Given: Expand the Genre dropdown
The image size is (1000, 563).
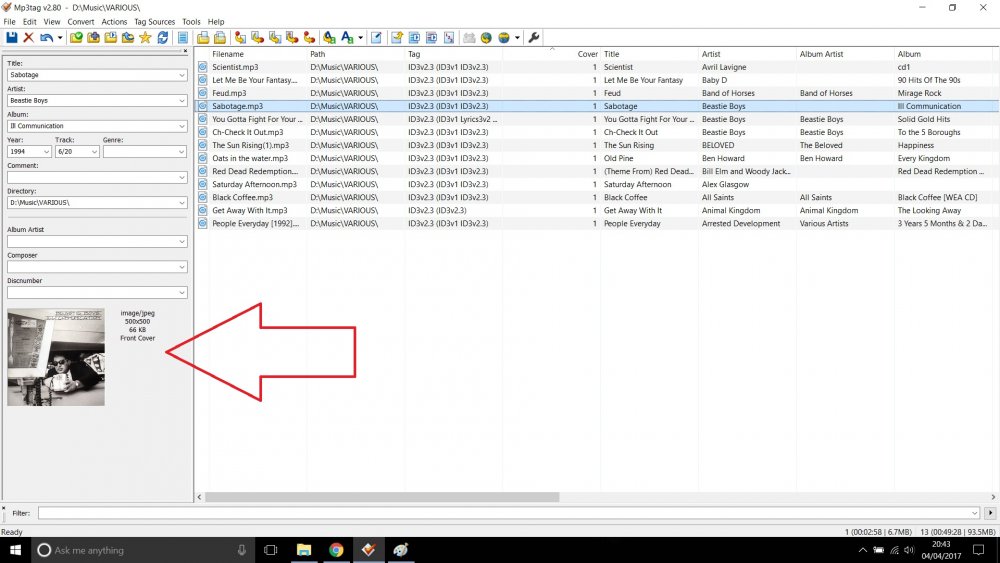Looking at the screenshot, I should tap(182, 152).
